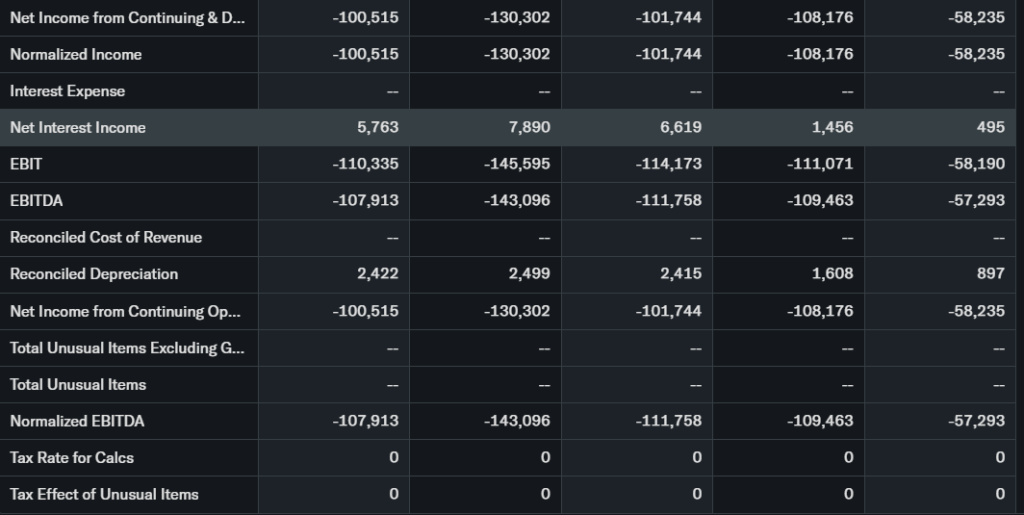Click the Net Interest Income row label
1024x515 pixels.
click(78, 127)
